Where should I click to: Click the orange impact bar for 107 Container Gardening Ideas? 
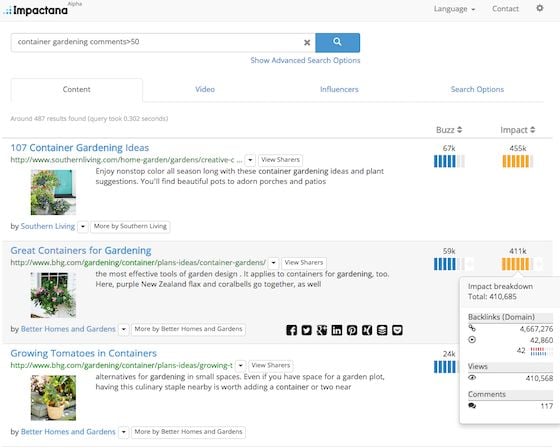pyautogui.click(x=518, y=161)
